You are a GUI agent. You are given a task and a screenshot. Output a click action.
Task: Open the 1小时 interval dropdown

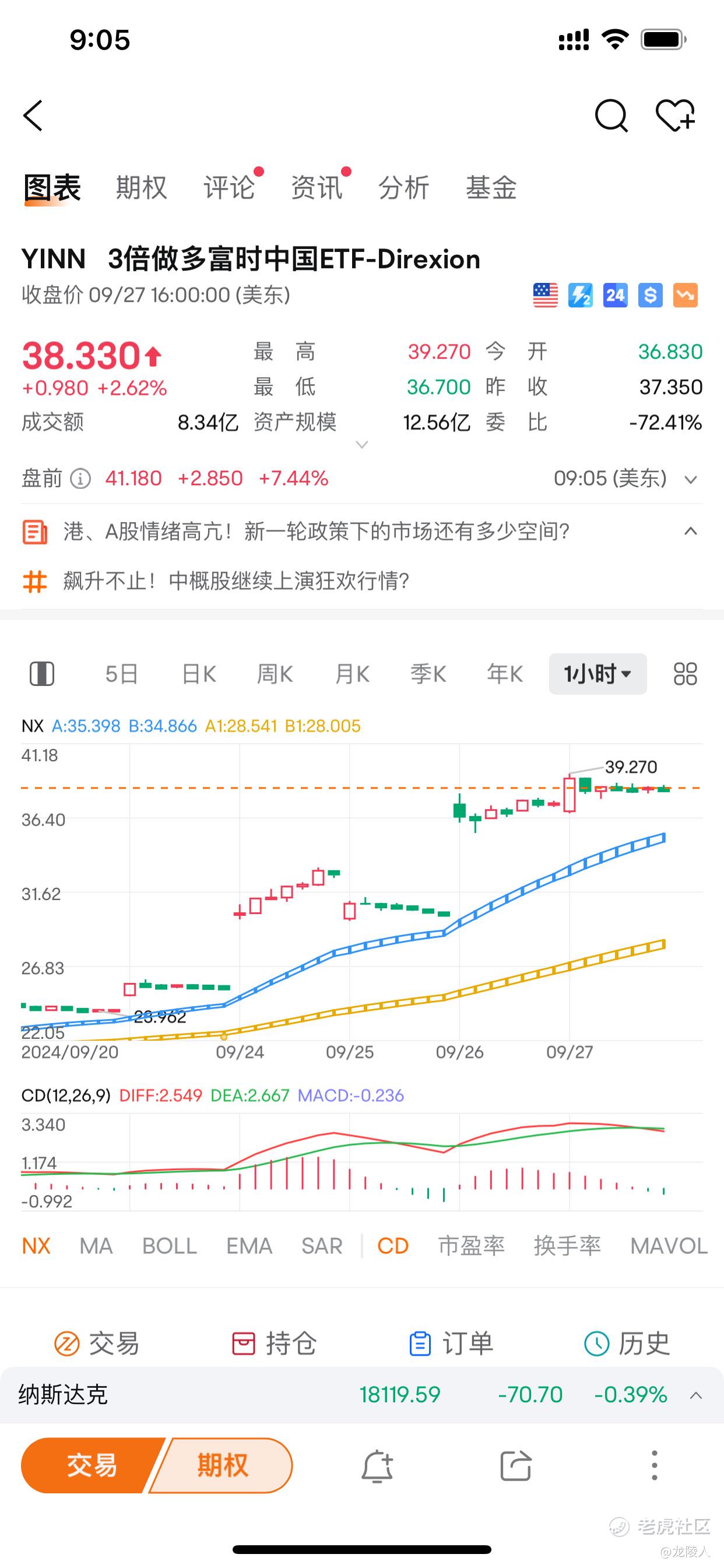coord(598,674)
